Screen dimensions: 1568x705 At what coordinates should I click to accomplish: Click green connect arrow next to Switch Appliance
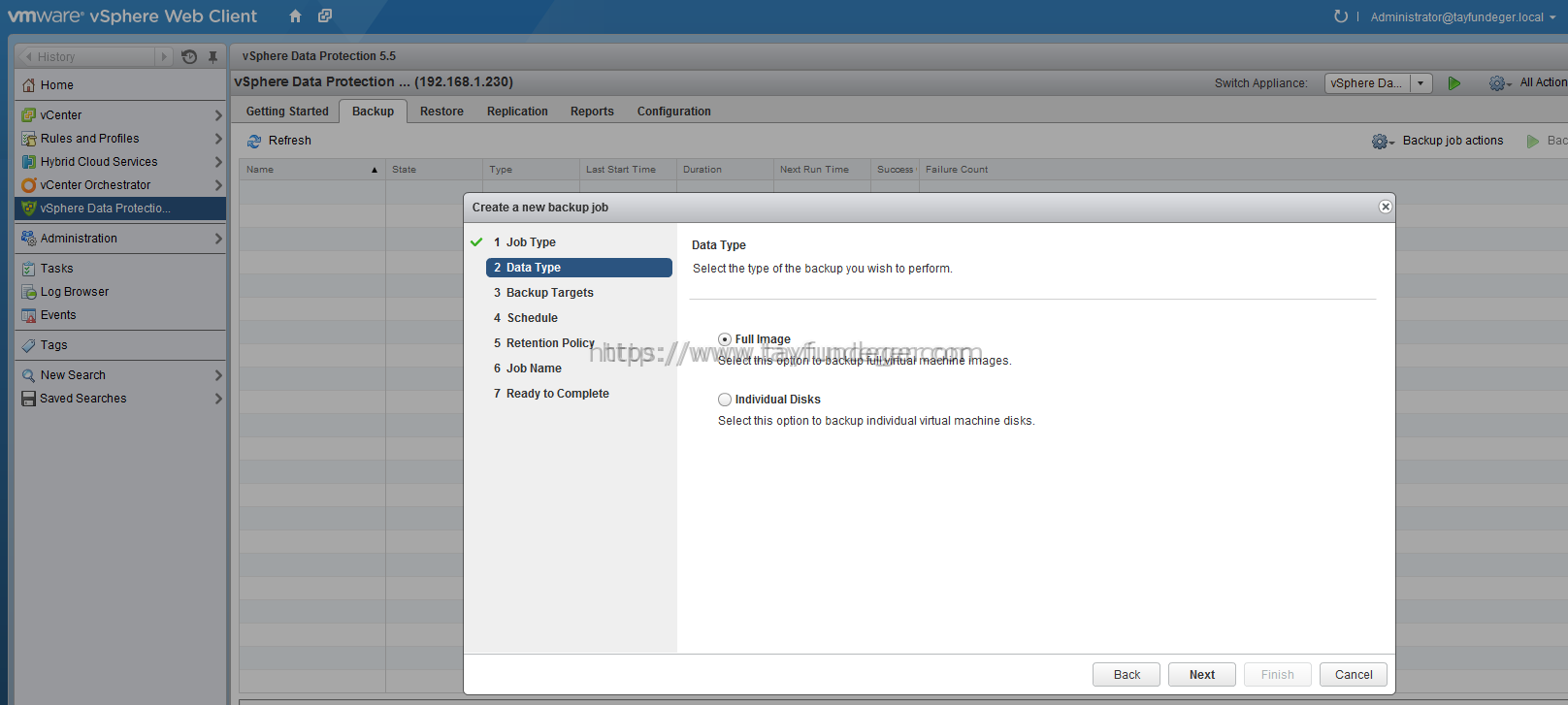click(x=1454, y=83)
